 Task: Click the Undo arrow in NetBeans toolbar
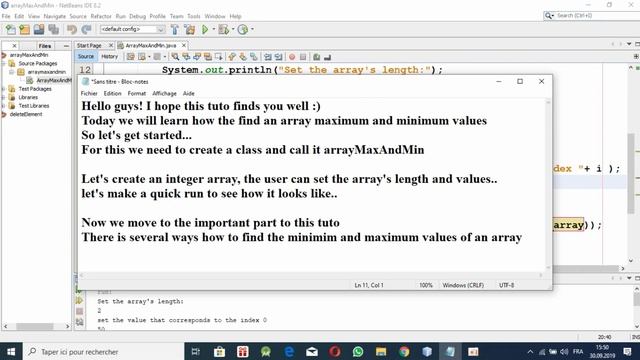coord(72,29)
